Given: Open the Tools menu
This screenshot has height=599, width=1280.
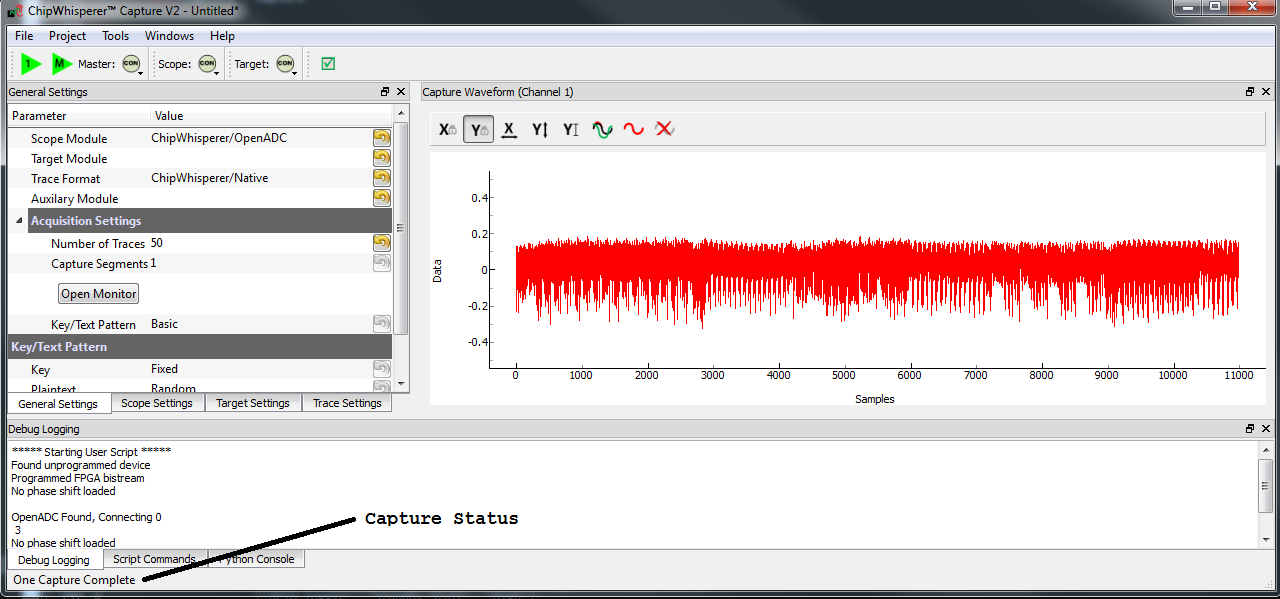Looking at the screenshot, I should 115,36.
